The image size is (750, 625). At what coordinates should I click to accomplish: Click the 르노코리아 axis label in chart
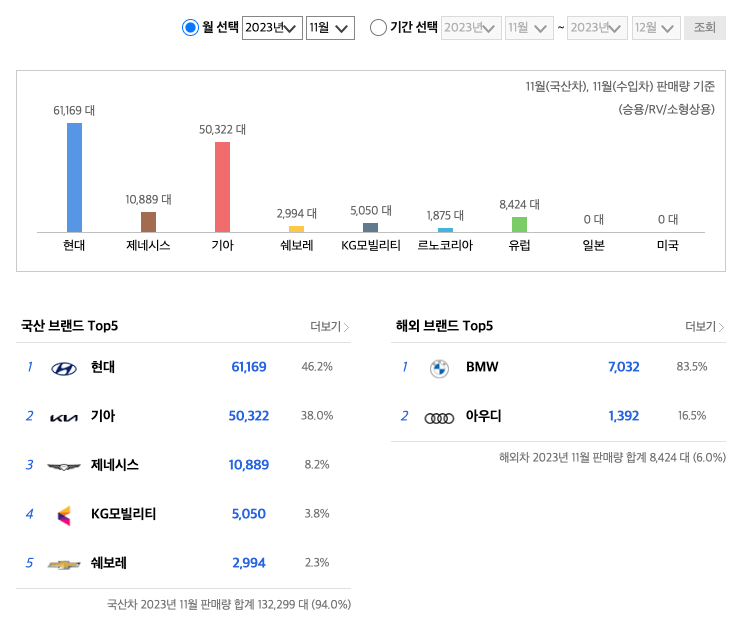coord(445,245)
